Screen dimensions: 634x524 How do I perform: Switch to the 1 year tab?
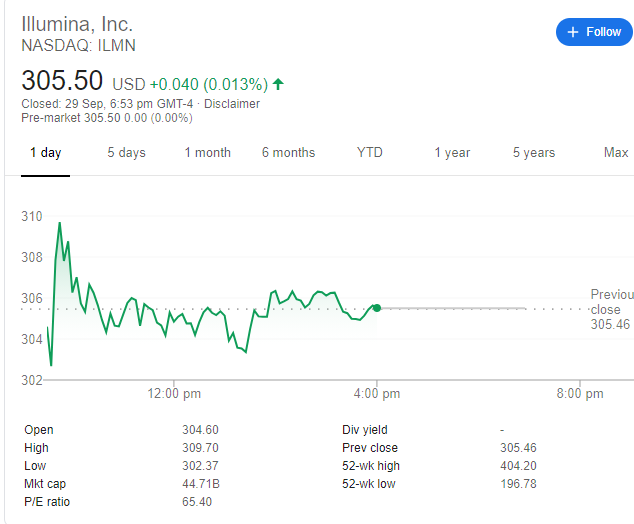pyautogui.click(x=452, y=153)
